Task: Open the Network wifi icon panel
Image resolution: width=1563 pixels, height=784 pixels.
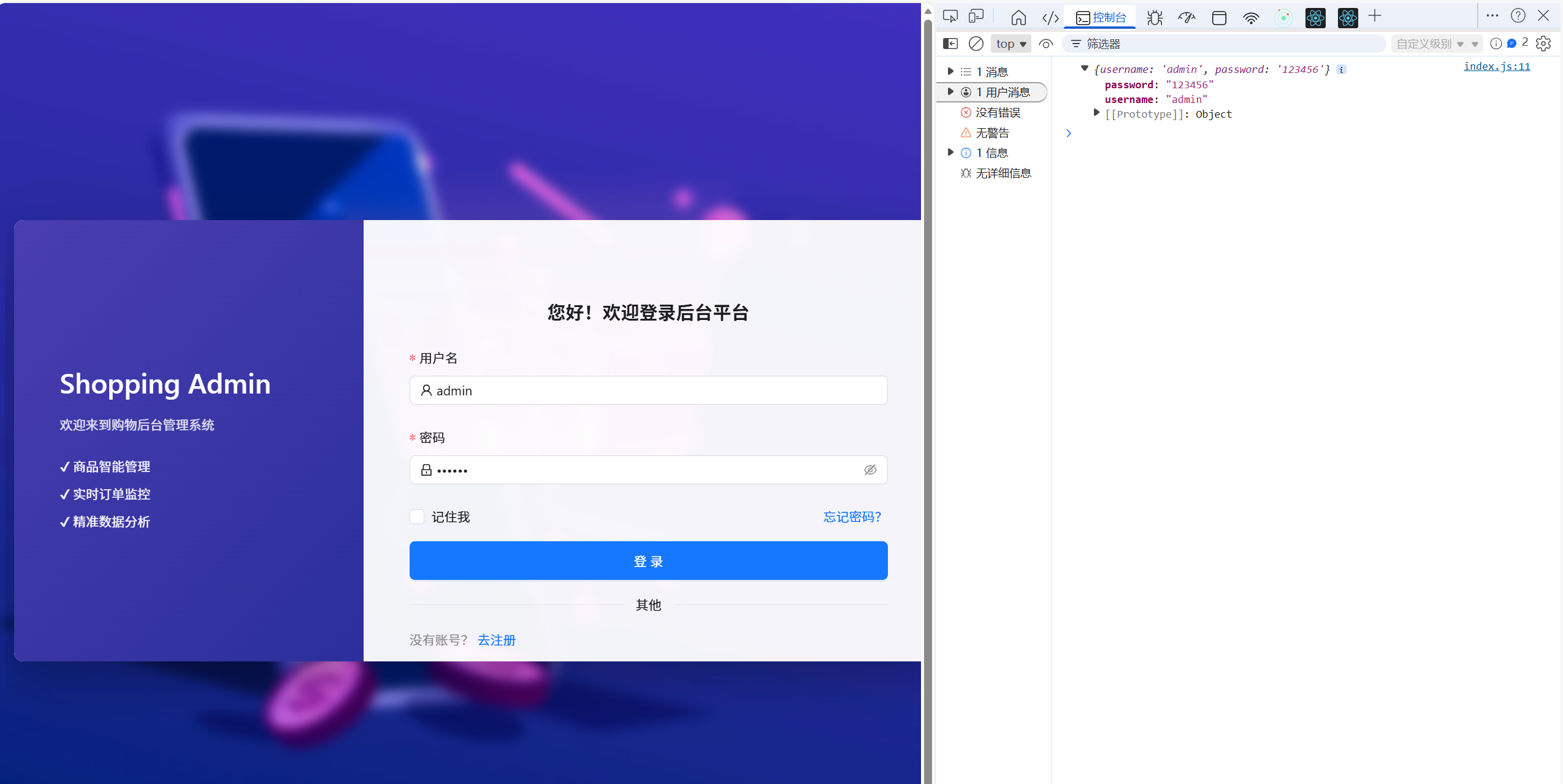Action: pos(1250,18)
